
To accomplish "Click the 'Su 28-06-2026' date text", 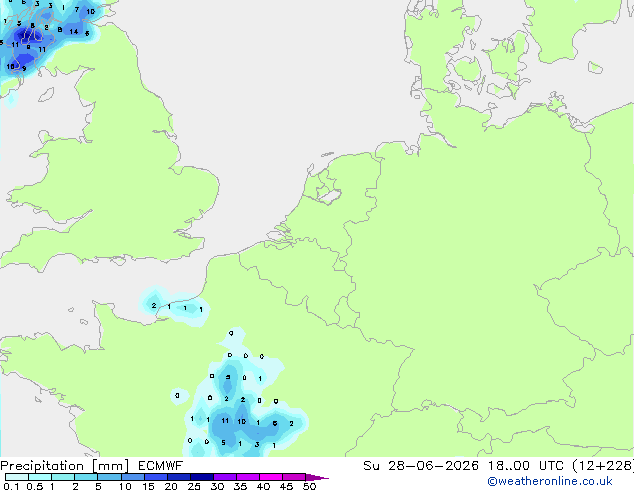I will (421, 466).
